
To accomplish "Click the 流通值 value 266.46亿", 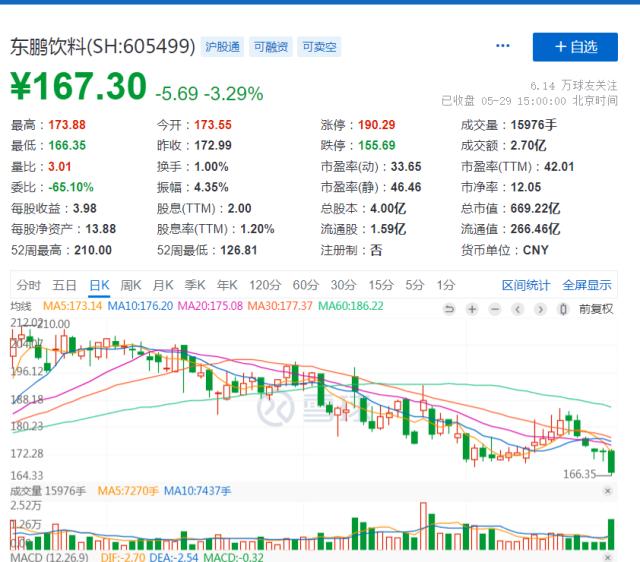I will (535, 229).
